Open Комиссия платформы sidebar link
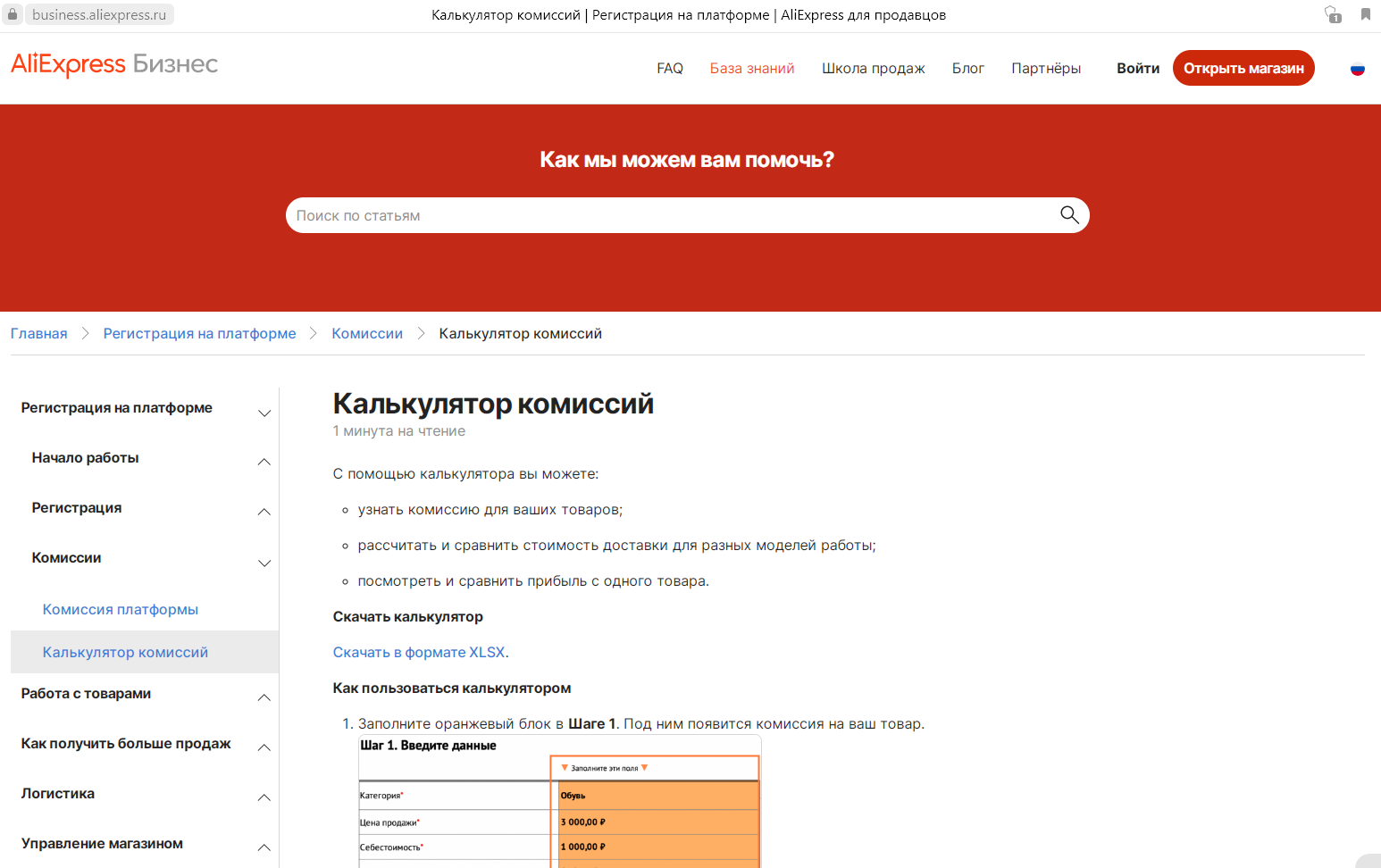This screenshot has height=868, width=1381. pos(121,609)
